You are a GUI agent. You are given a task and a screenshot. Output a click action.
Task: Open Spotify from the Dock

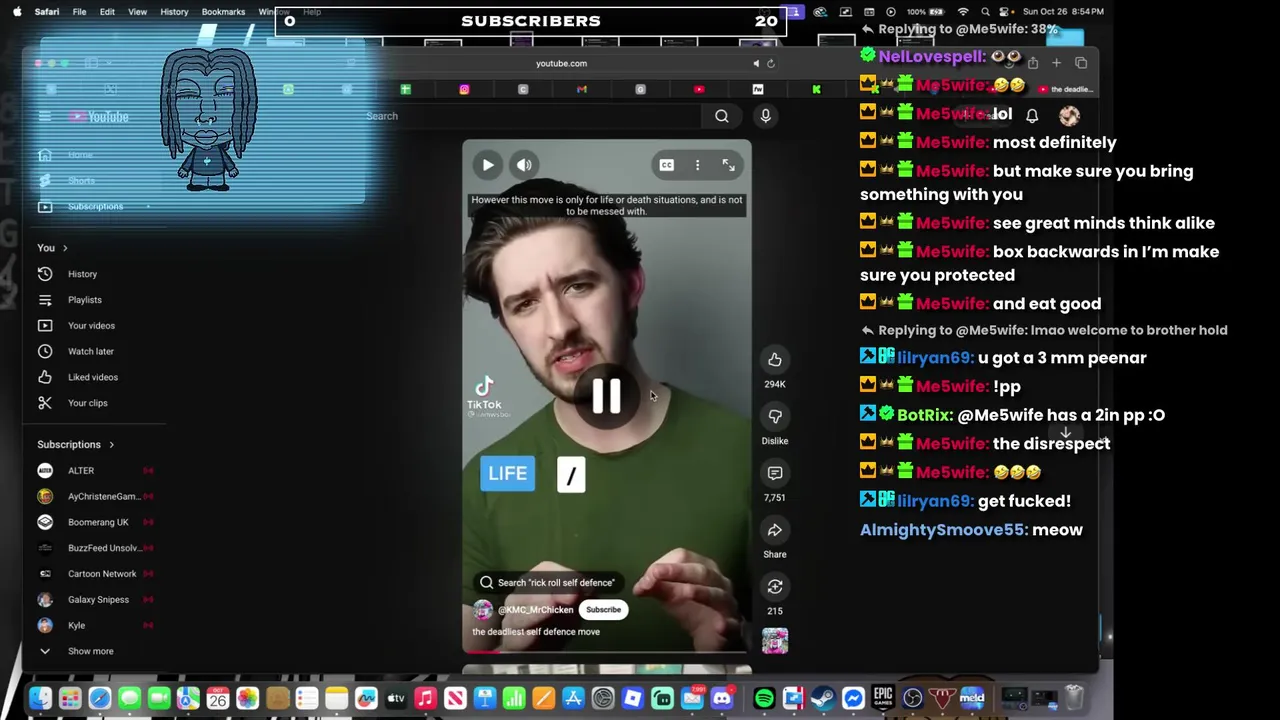pyautogui.click(x=764, y=698)
